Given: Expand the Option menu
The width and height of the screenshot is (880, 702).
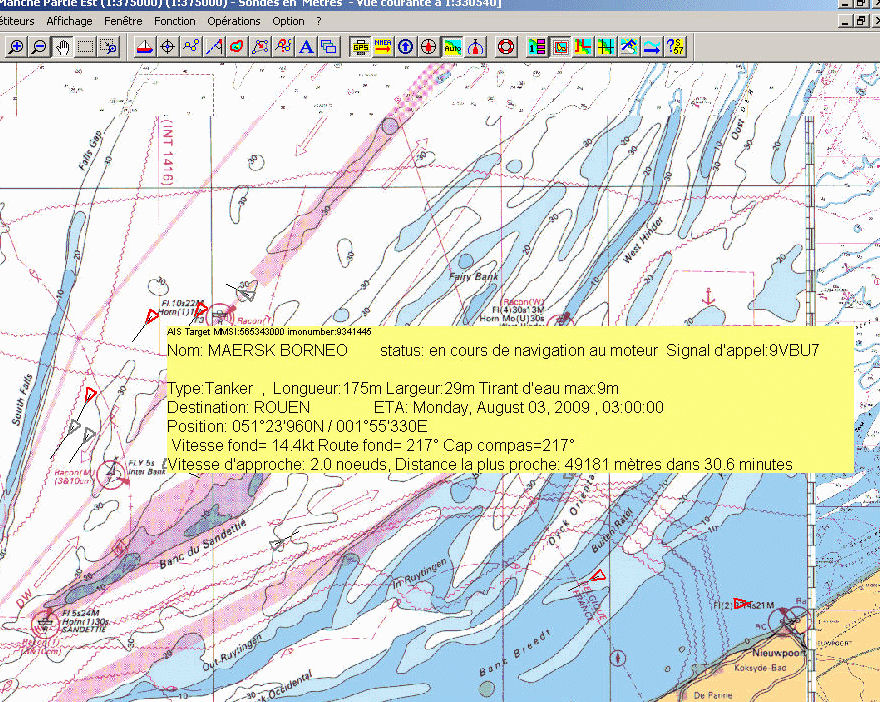Looking at the screenshot, I should click(288, 21).
